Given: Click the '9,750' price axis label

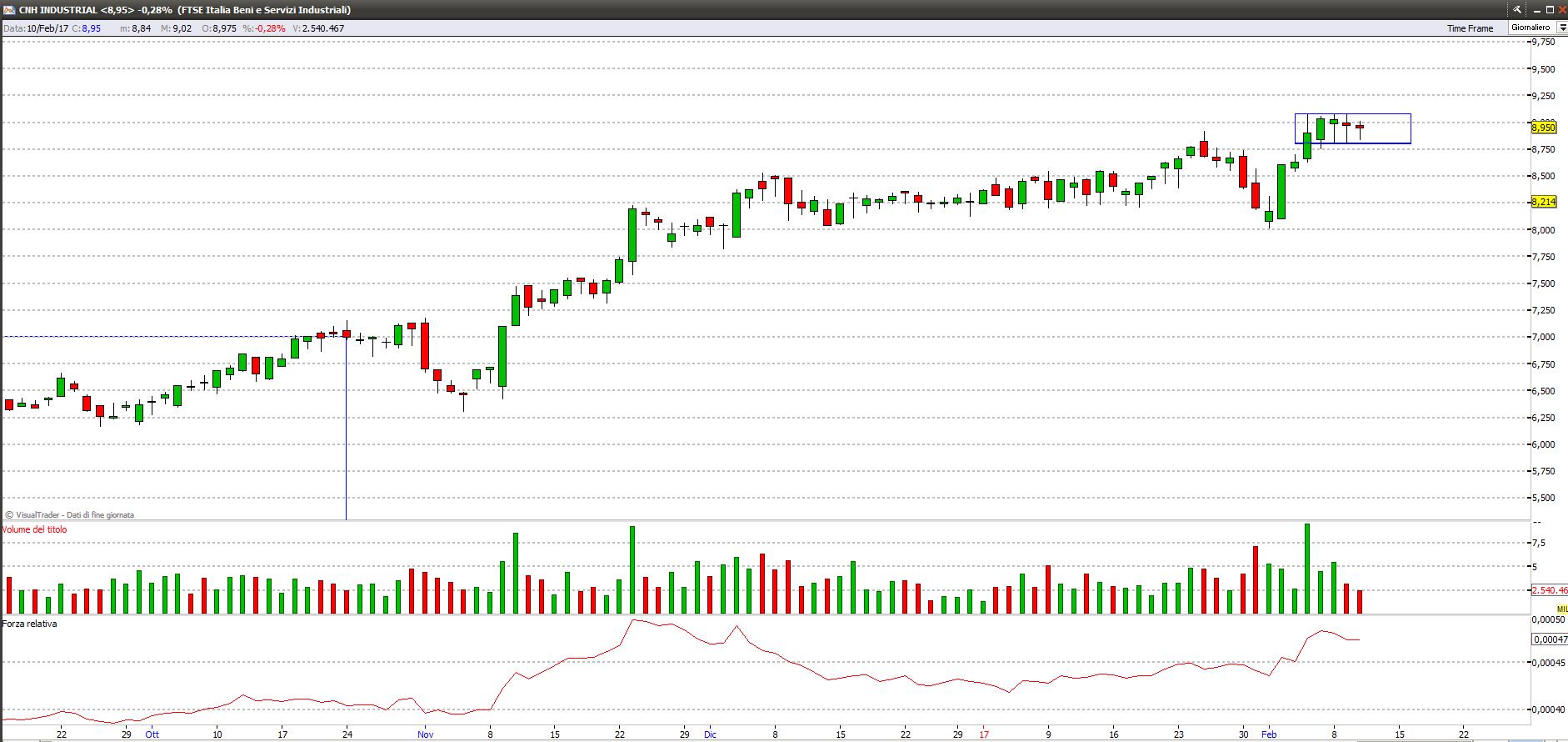Looking at the screenshot, I should 1544,43.
